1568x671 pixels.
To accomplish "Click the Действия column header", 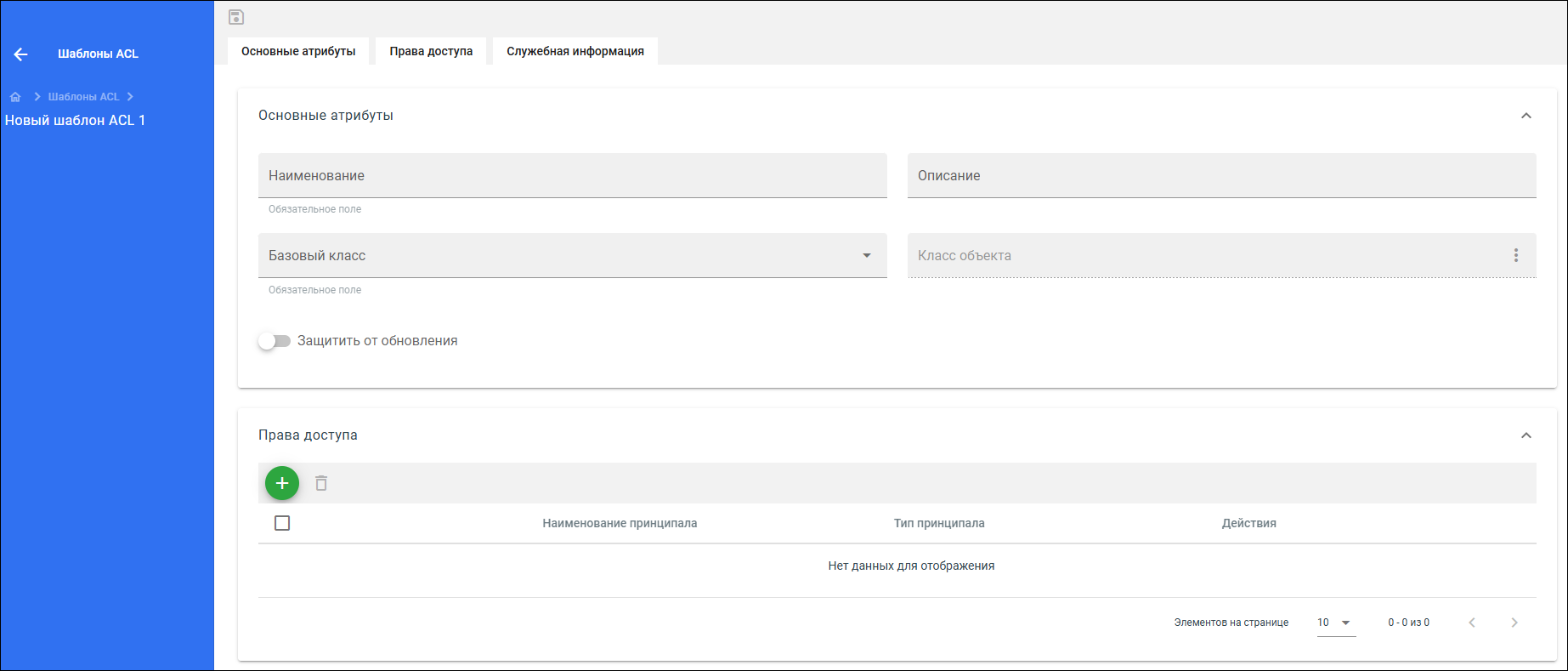I will coord(1249,523).
